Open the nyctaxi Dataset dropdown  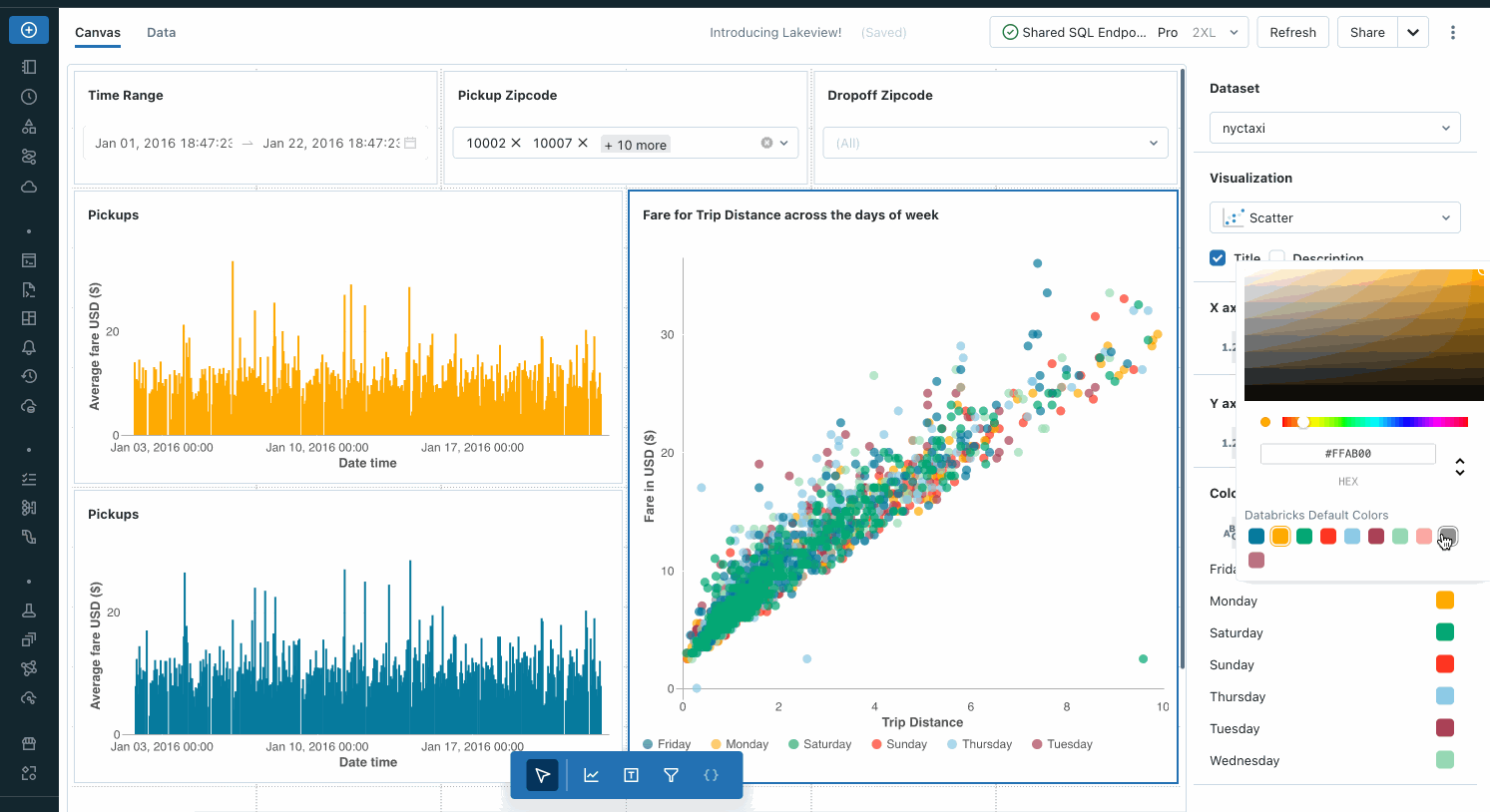click(x=1334, y=127)
